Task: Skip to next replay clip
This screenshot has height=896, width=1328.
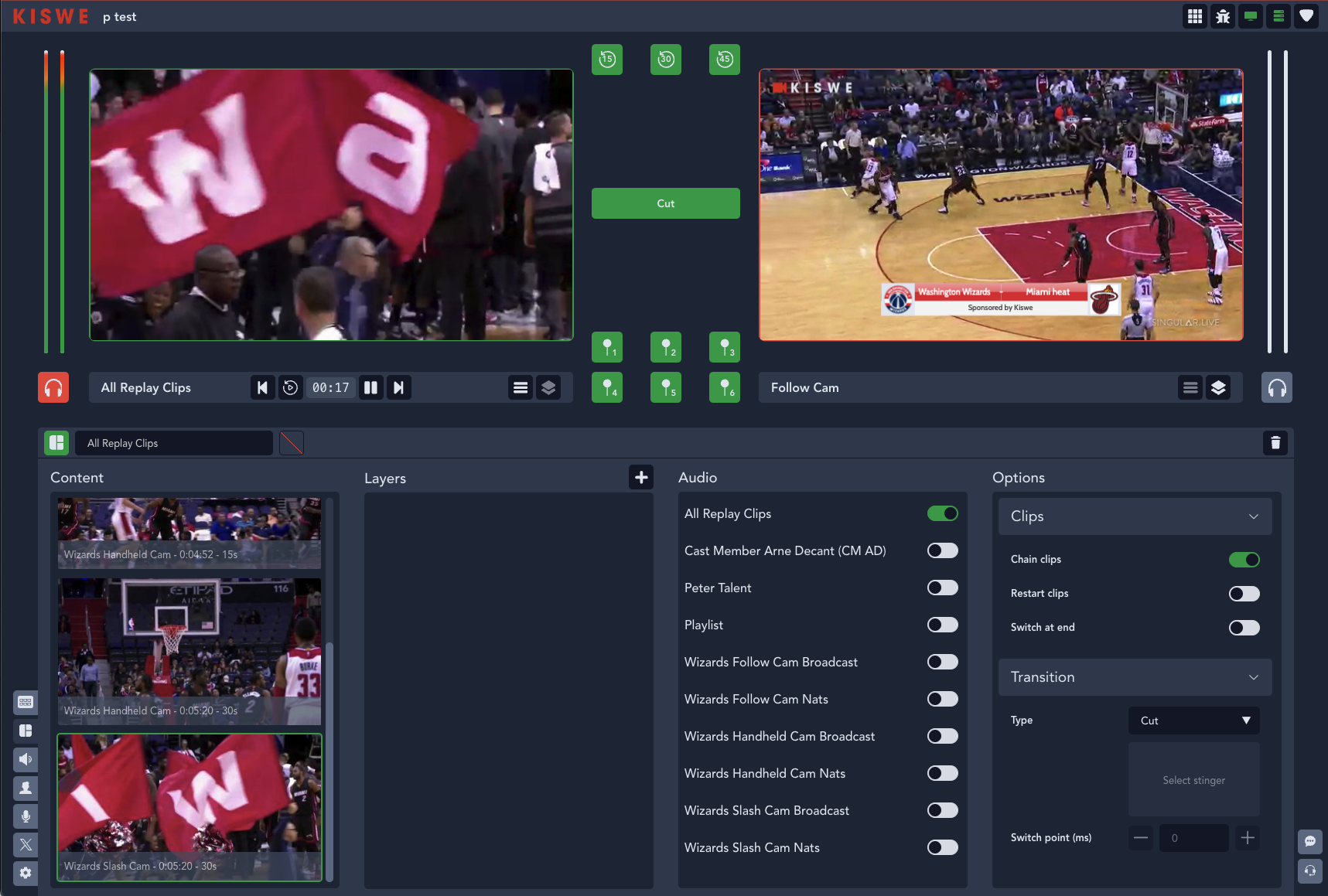Action: (398, 387)
